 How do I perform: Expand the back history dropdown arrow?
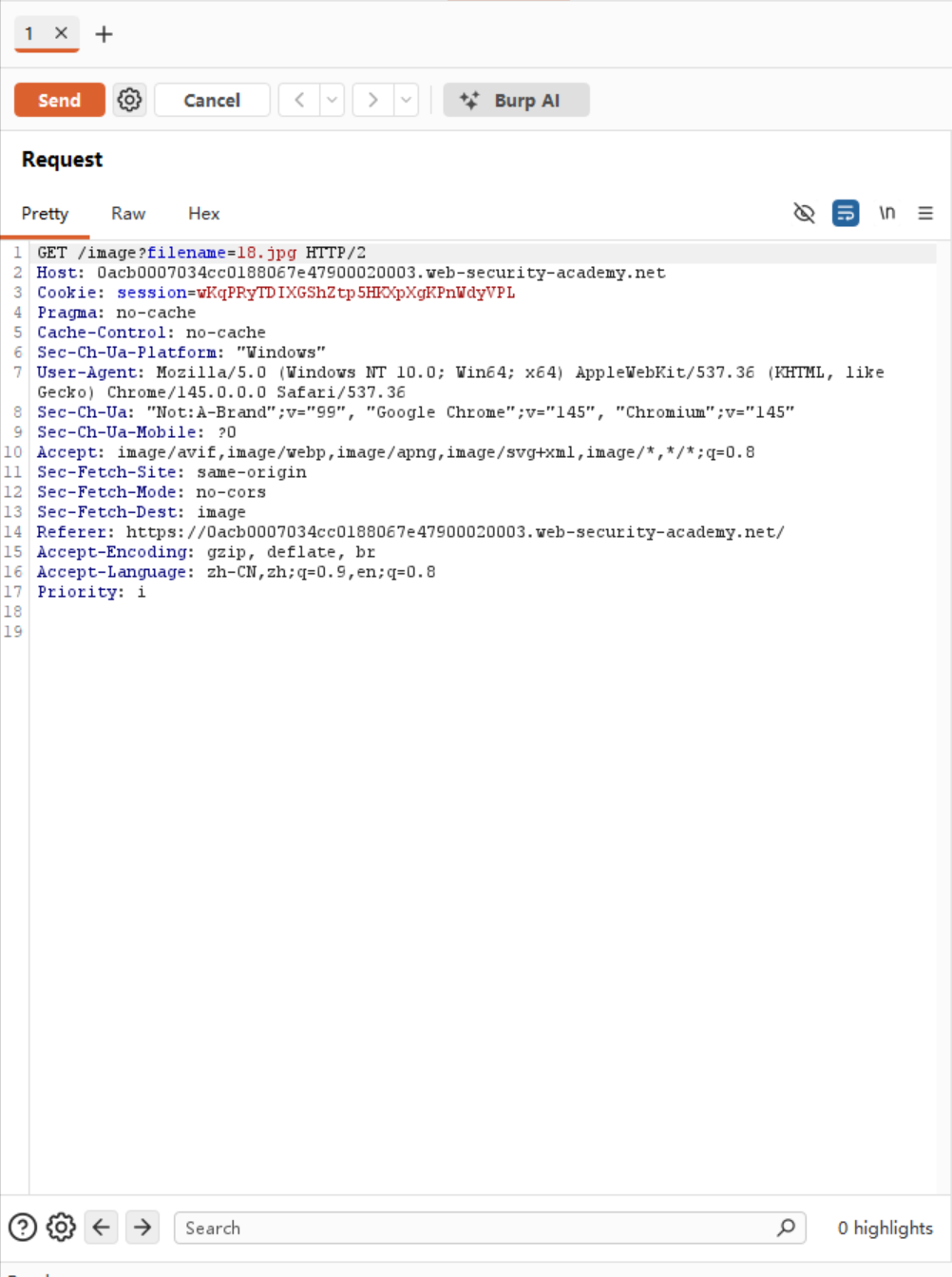point(332,100)
